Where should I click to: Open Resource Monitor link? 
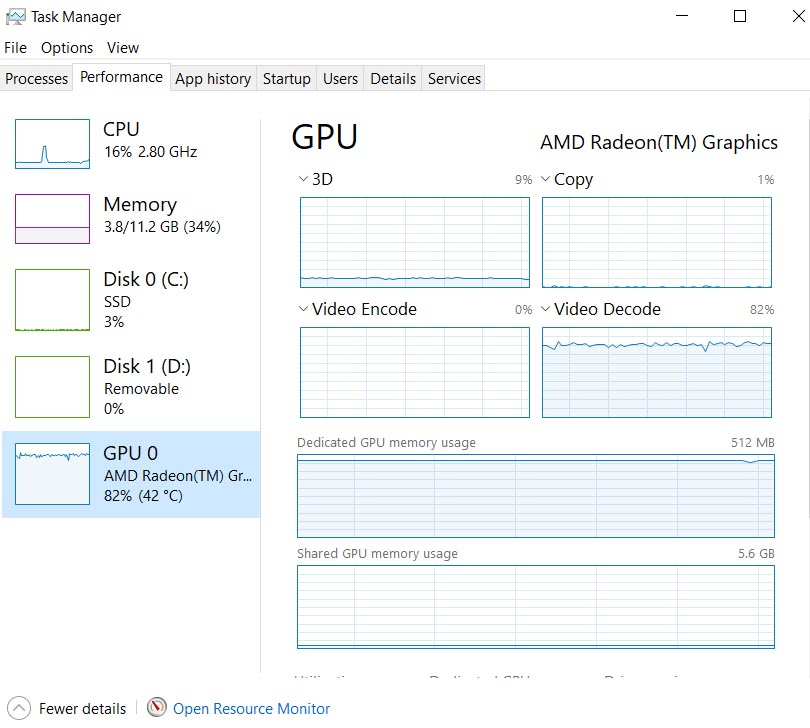(252, 708)
